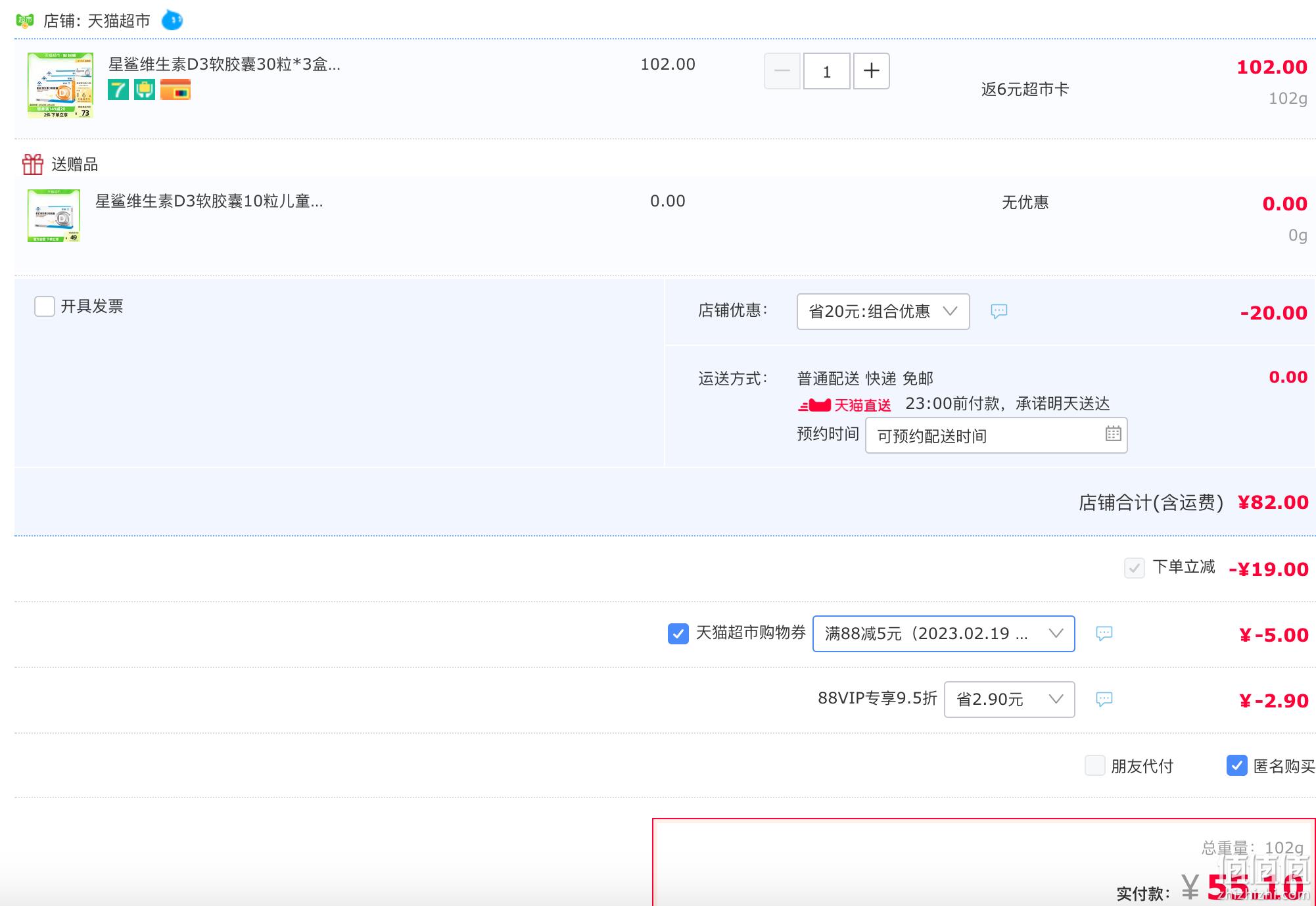Click the ¥-2.90 VIP discount amount
This screenshot has height=906, width=1316.
(1274, 701)
